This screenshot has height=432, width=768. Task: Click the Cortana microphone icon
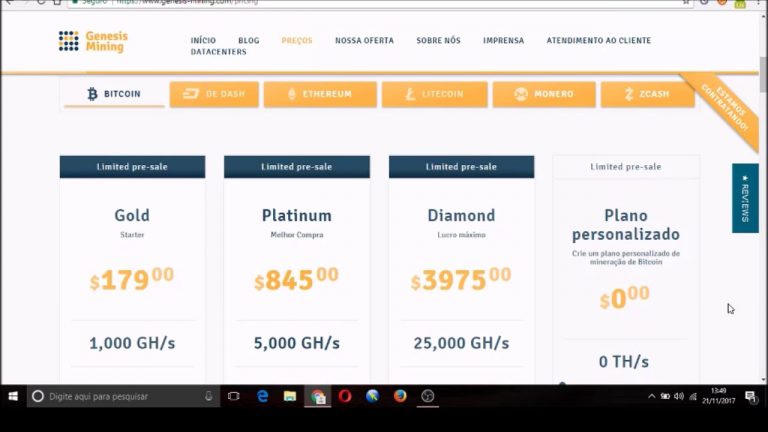pos(209,396)
